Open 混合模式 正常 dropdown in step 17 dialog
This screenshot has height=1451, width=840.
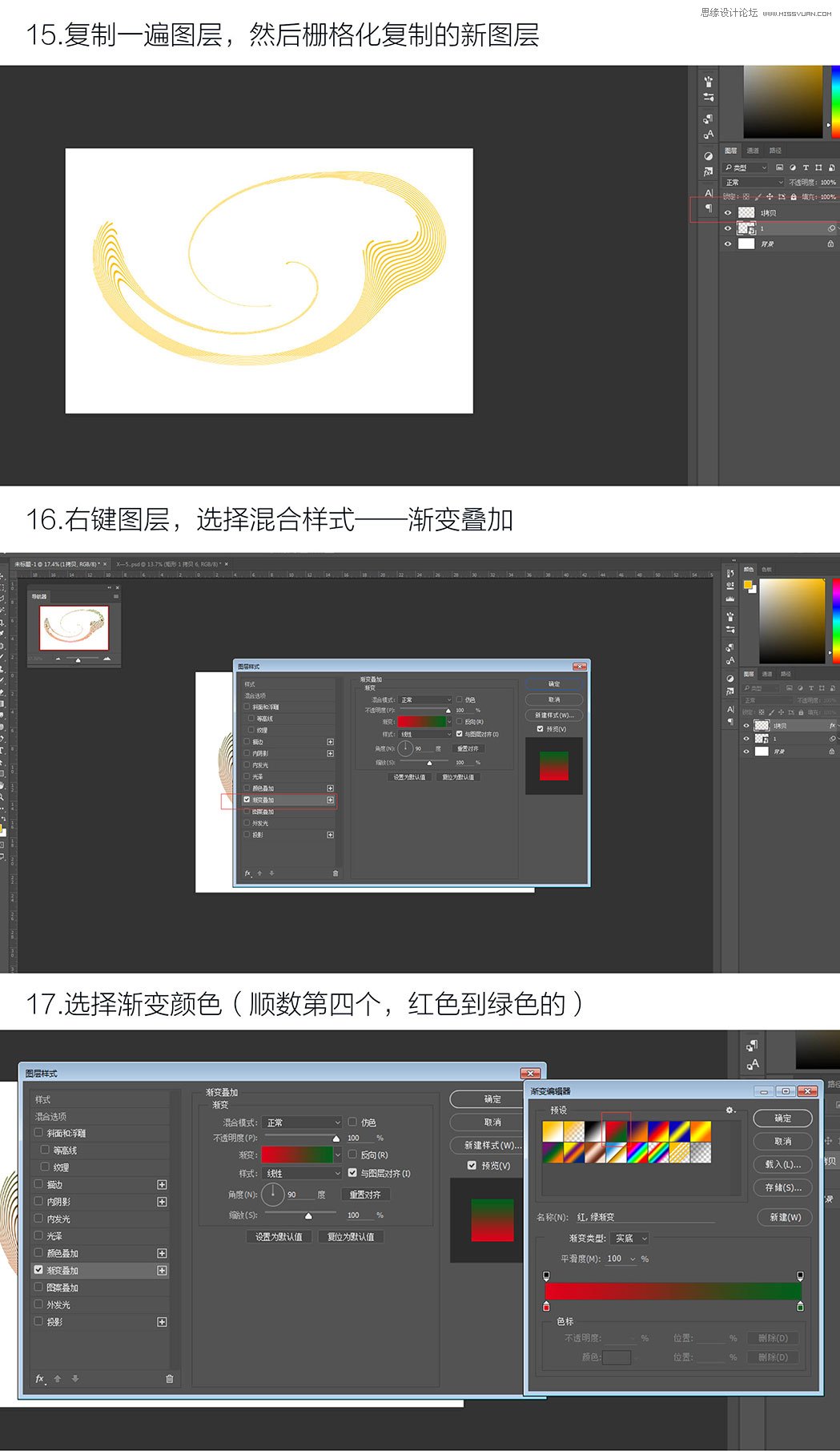[303, 1123]
